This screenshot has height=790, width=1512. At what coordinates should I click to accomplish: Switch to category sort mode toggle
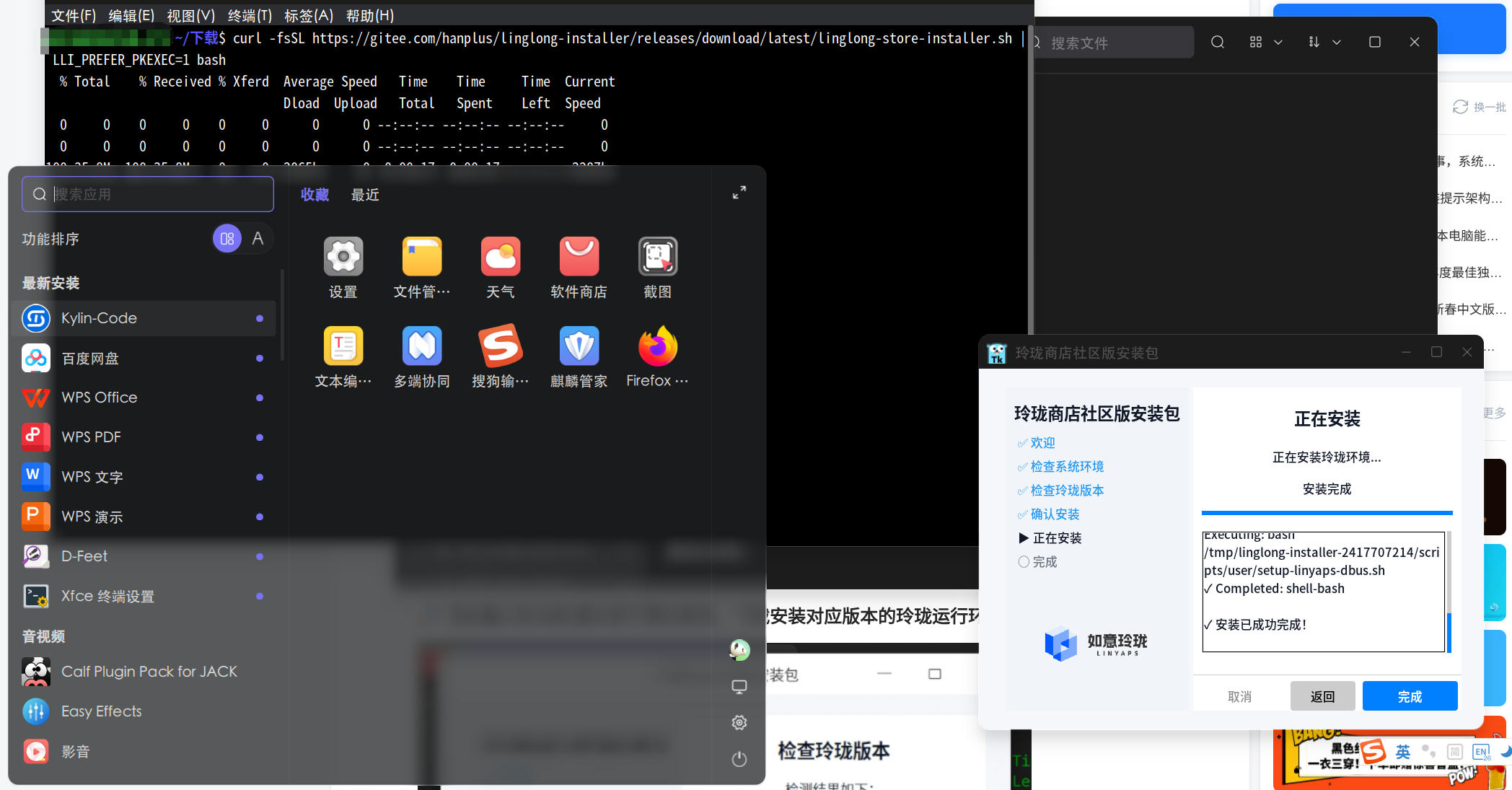click(x=227, y=239)
